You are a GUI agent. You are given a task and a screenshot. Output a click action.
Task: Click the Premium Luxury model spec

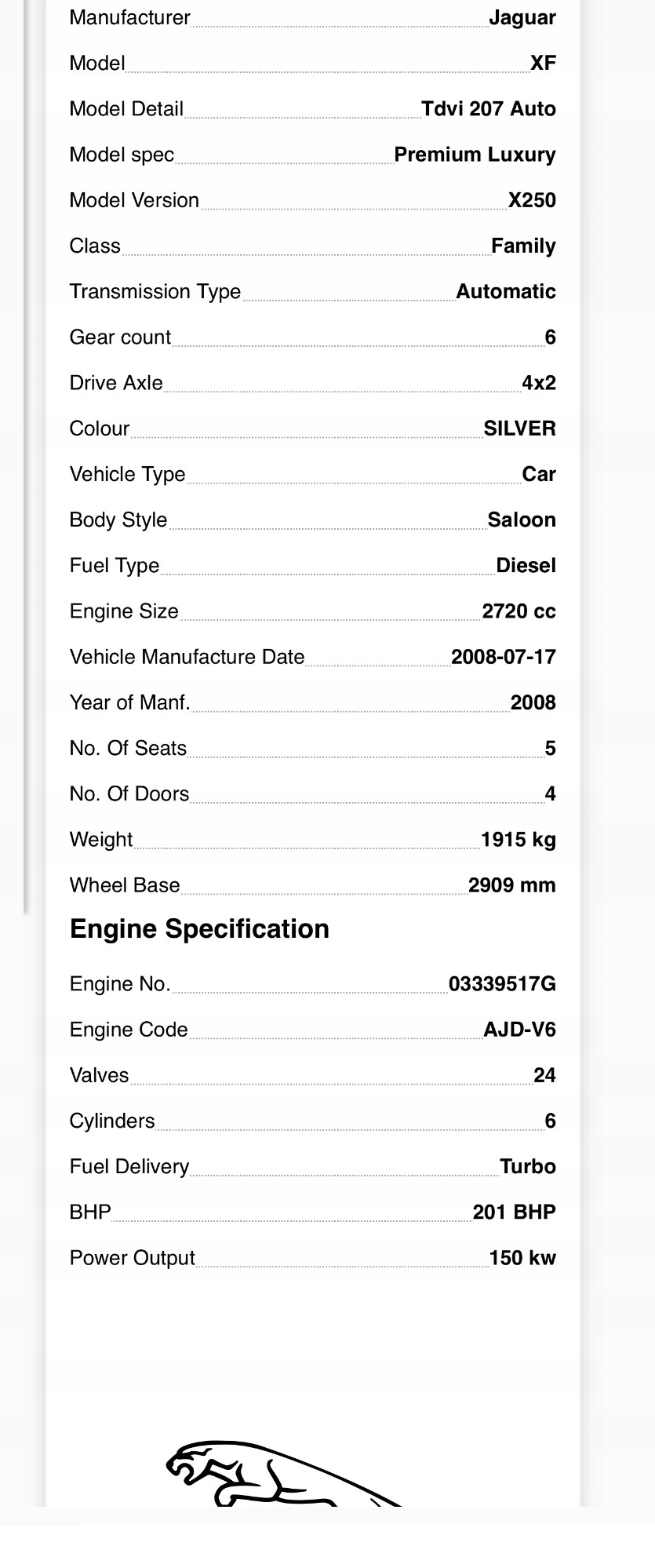click(x=475, y=155)
